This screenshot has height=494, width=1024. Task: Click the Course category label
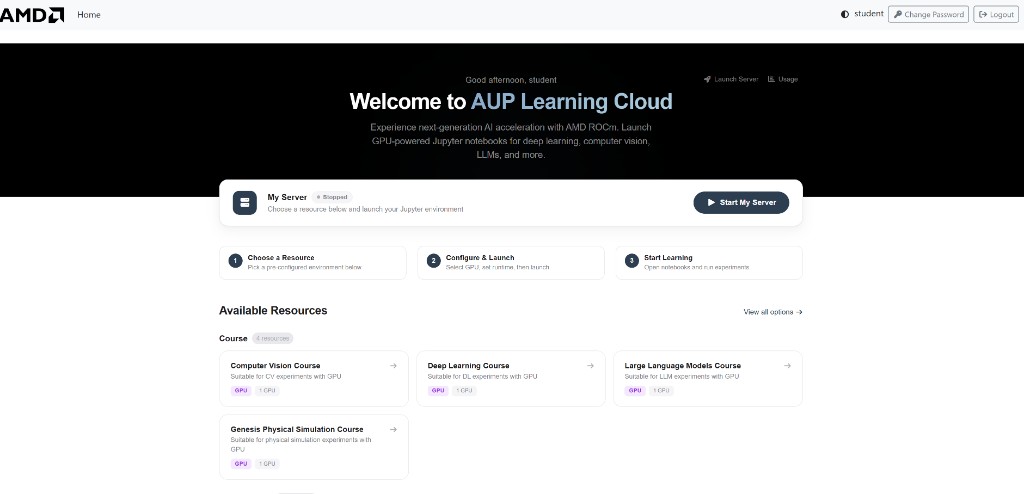tap(233, 338)
